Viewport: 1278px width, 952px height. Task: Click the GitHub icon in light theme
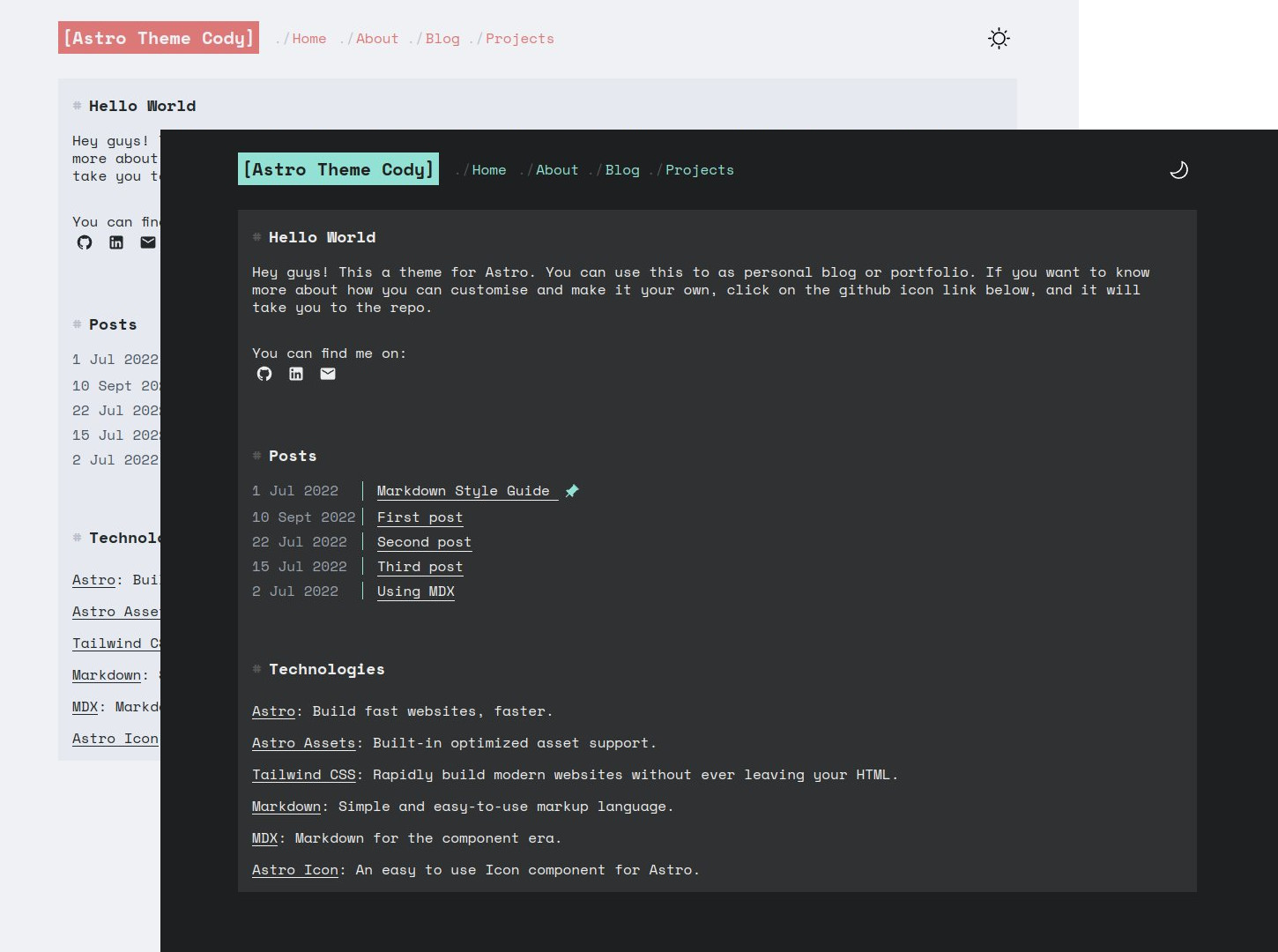point(85,242)
